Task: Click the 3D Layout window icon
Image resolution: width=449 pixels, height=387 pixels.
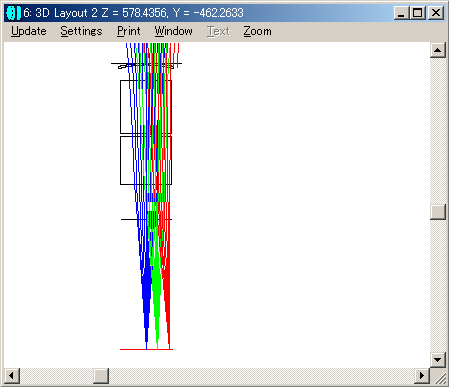Action: [13, 13]
